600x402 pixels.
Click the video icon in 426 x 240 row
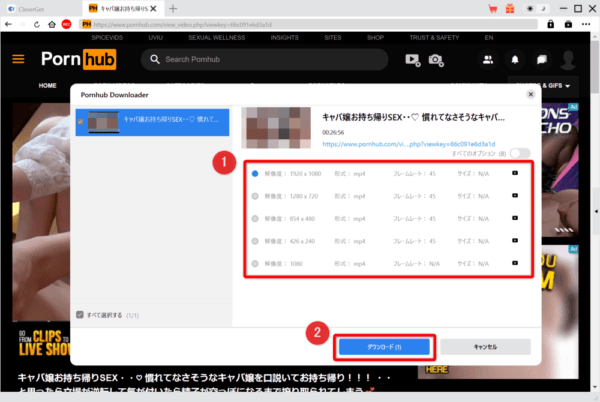(x=515, y=241)
